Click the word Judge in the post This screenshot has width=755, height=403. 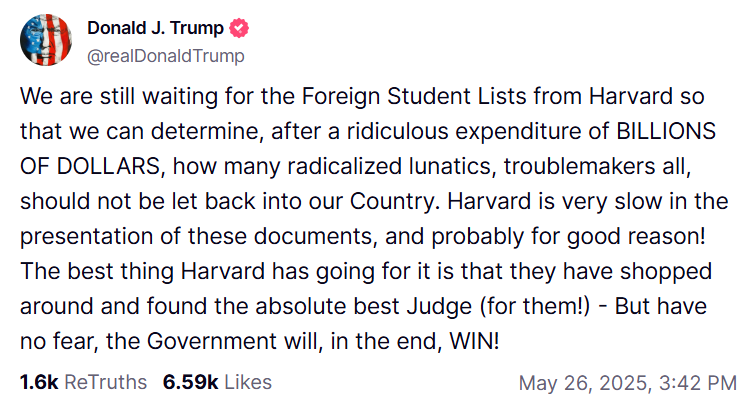click(x=439, y=307)
